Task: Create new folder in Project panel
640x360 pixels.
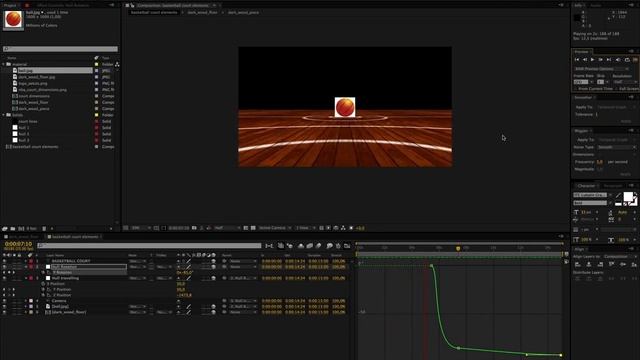Action: pyautogui.click(x=13, y=229)
